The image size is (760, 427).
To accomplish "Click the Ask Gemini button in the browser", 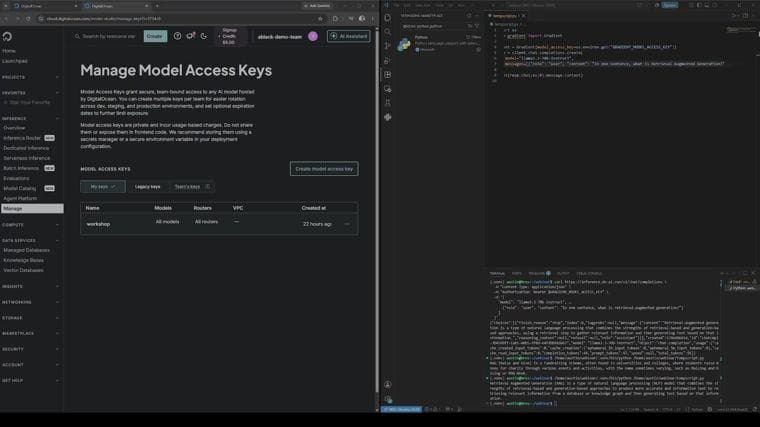I will coord(317,6).
